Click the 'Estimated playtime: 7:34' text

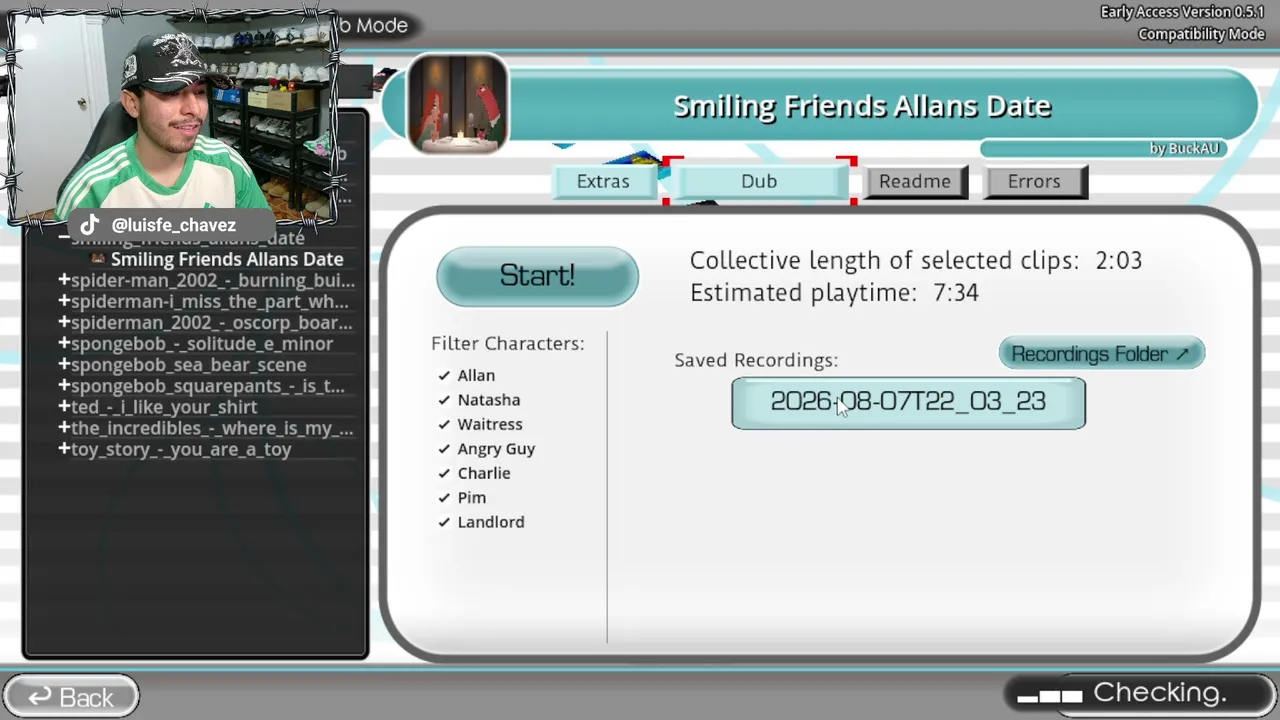point(834,293)
